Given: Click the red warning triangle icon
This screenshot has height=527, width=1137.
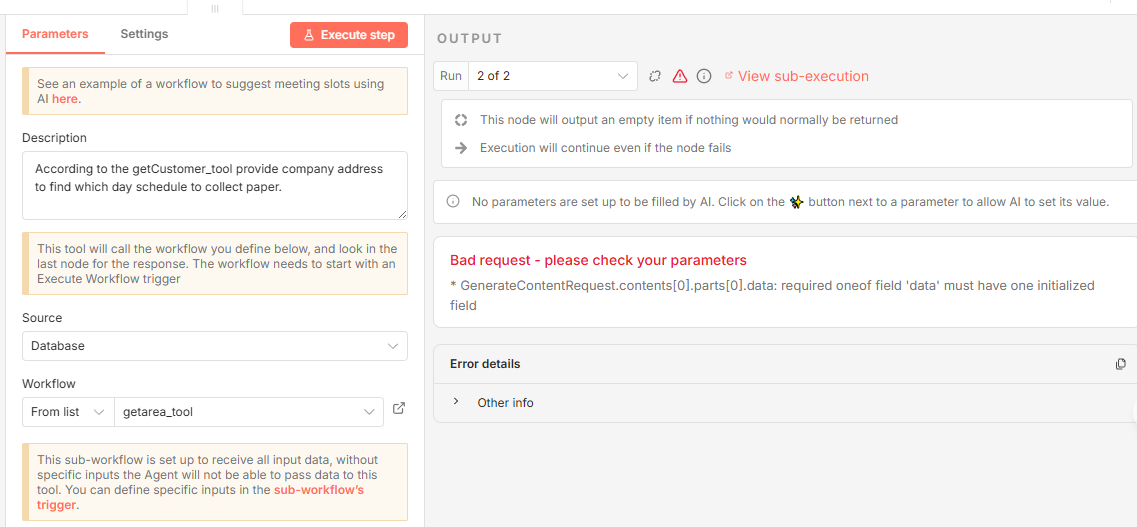Looking at the screenshot, I should [x=680, y=76].
